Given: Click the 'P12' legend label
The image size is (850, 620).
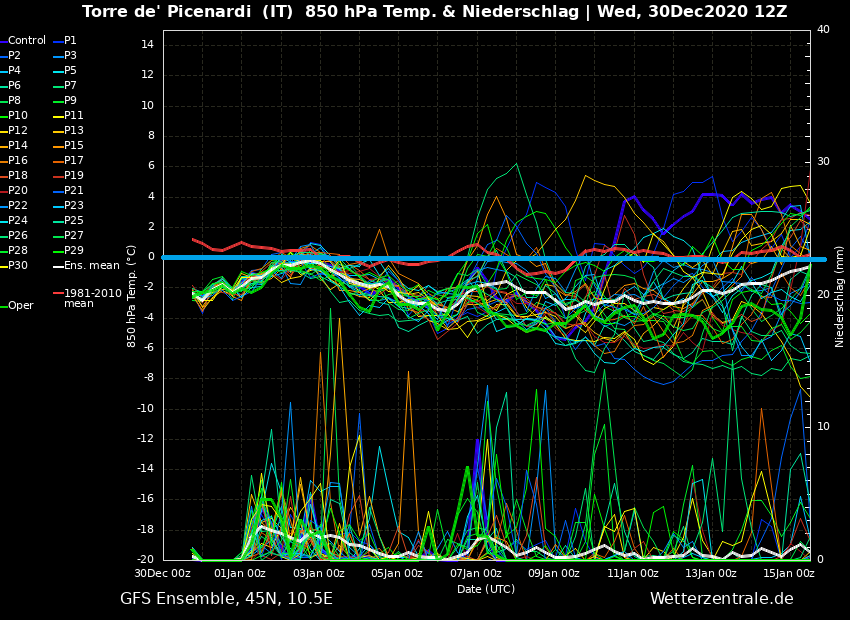Looking at the screenshot, I should pyautogui.click(x=17, y=131).
